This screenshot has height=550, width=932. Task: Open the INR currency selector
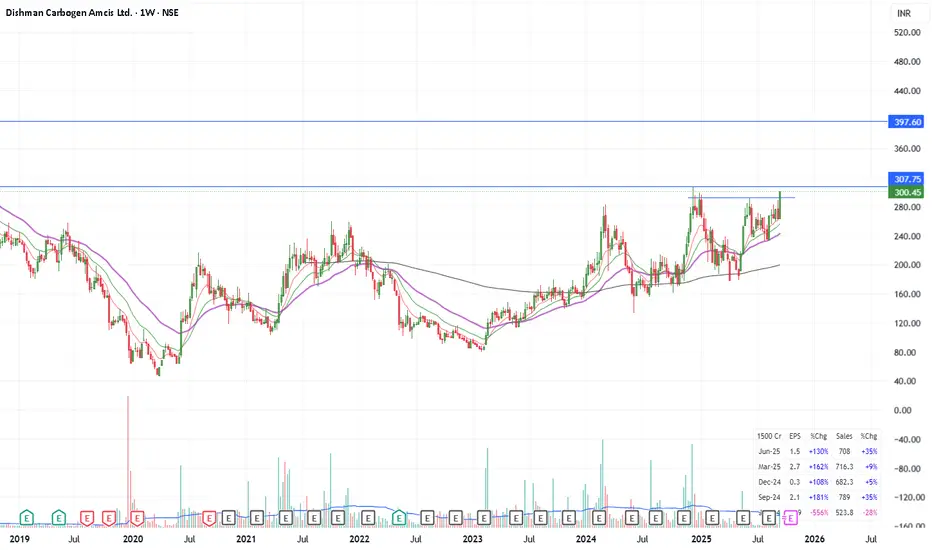point(904,13)
